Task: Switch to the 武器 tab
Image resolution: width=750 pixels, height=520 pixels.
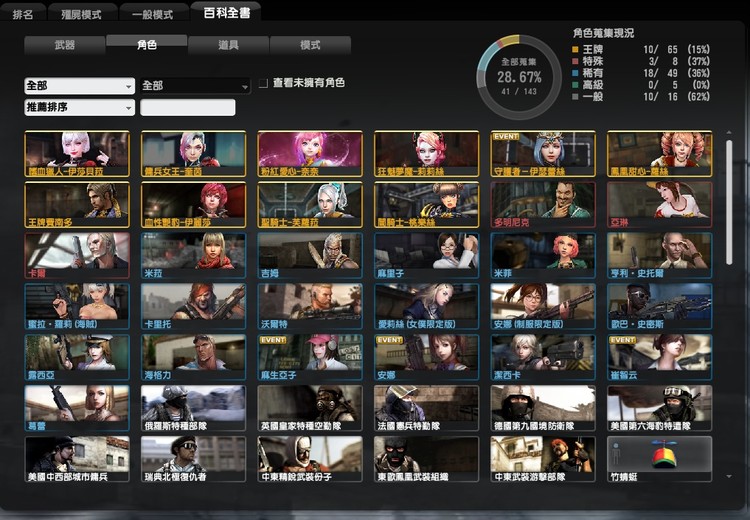Action: (64, 45)
